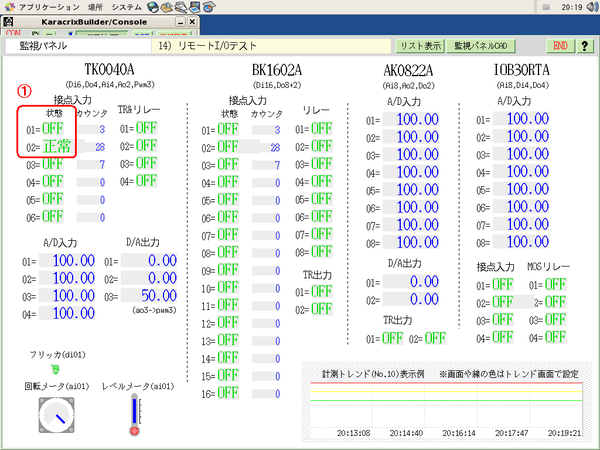Toggle BK1602A リレー 05 OFF
600x450 pixels.
(322, 199)
